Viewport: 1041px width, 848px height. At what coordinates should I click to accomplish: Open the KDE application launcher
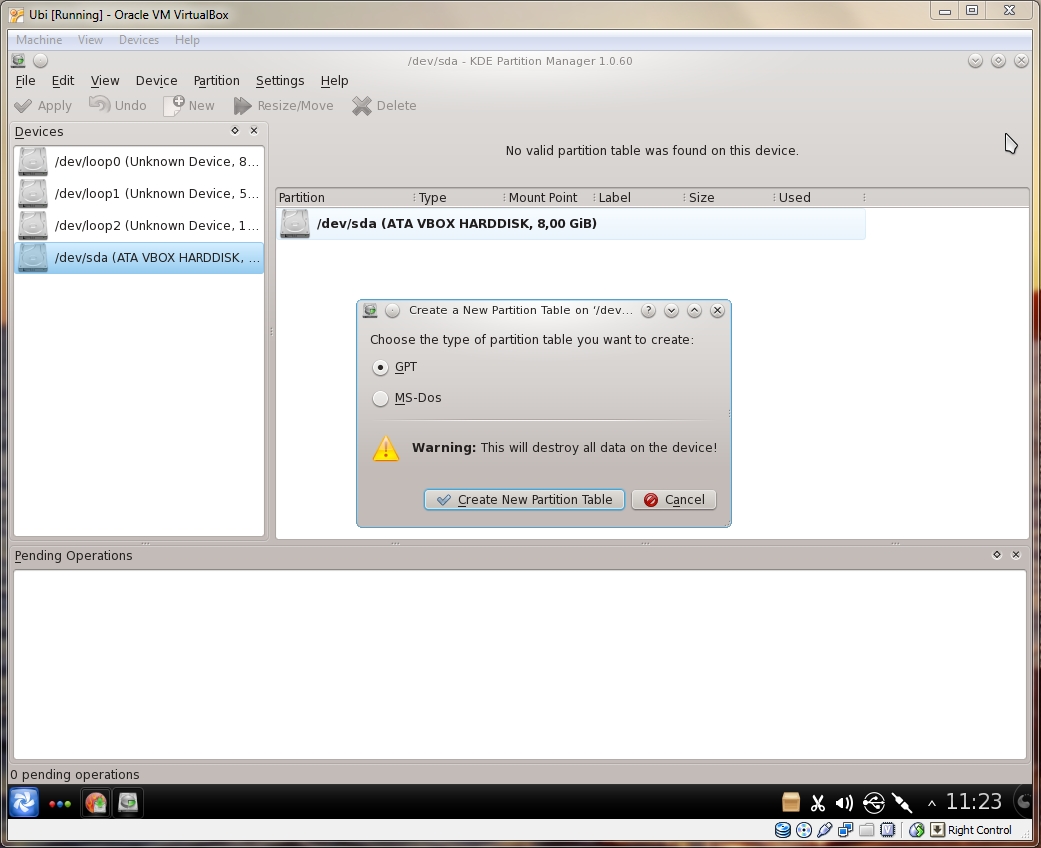coord(24,803)
